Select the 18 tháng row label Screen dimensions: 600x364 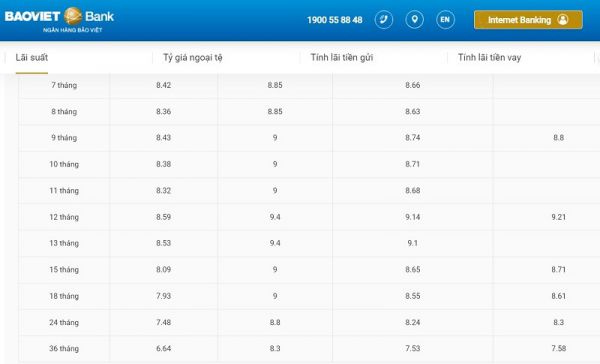click(x=64, y=296)
